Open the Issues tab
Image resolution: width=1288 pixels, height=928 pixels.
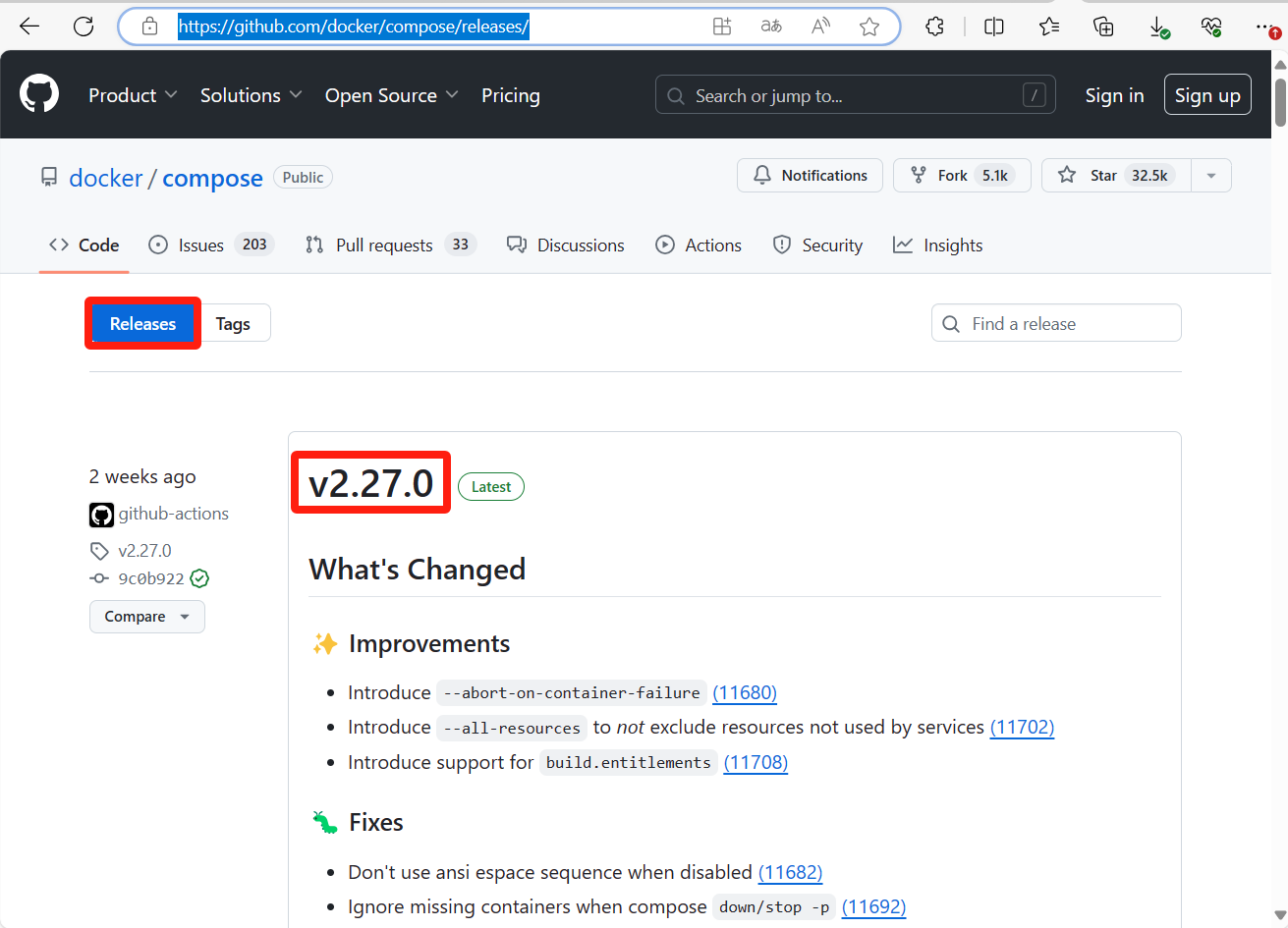pos(210,246)
